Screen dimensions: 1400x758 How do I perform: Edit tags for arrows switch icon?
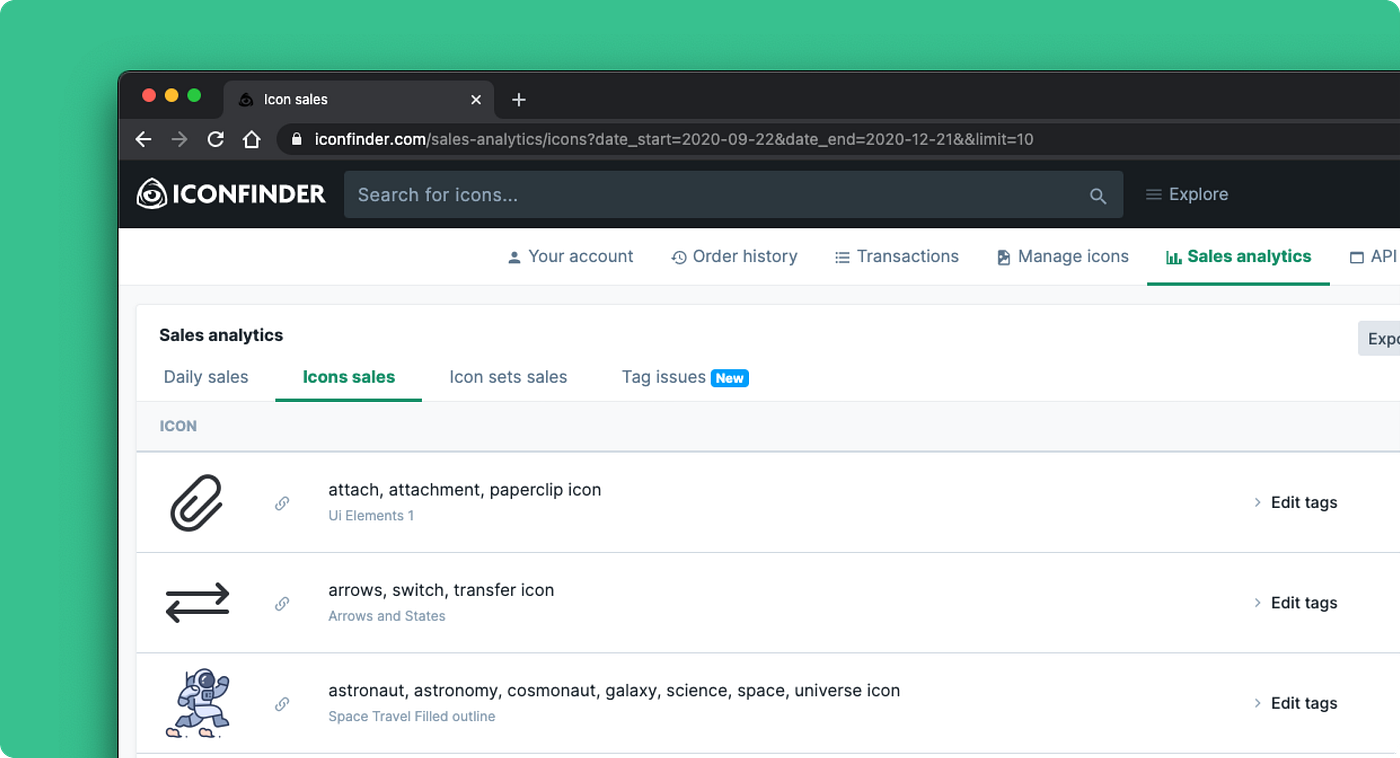[x=1296, y=602]
